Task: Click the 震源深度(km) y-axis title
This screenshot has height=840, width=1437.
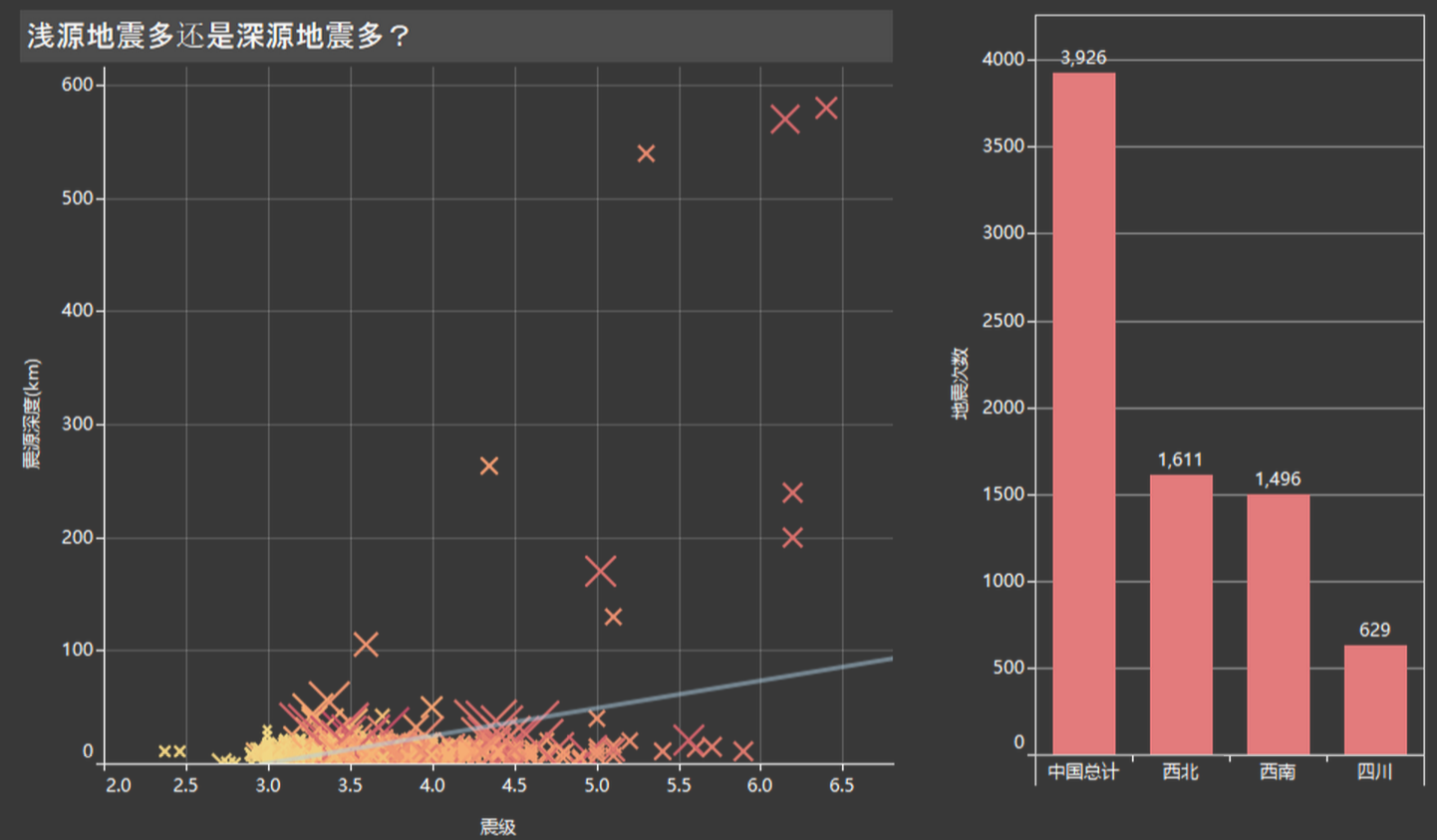Action: pos(33,414)
